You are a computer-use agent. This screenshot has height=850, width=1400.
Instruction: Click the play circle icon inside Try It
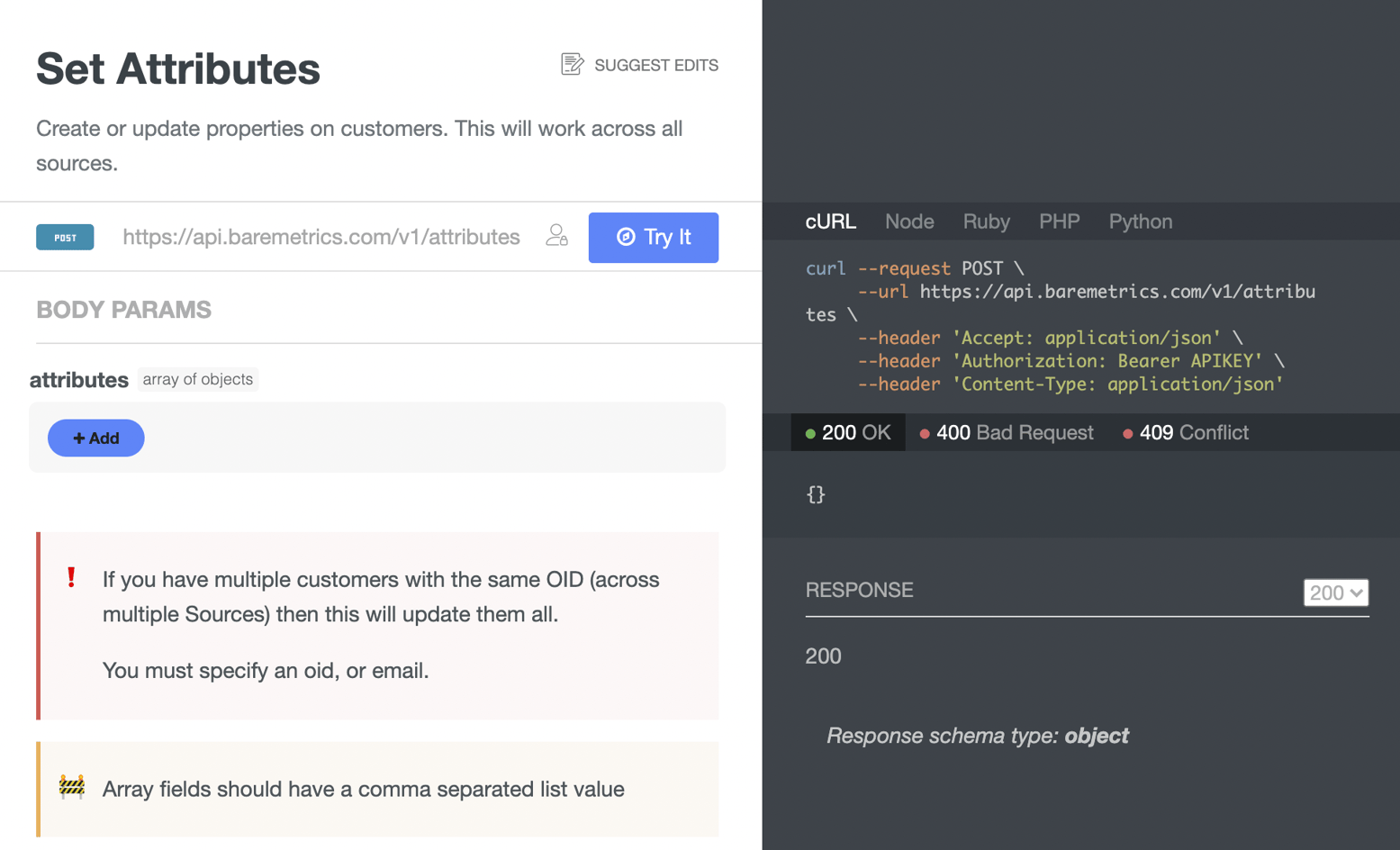pos(626,237)
